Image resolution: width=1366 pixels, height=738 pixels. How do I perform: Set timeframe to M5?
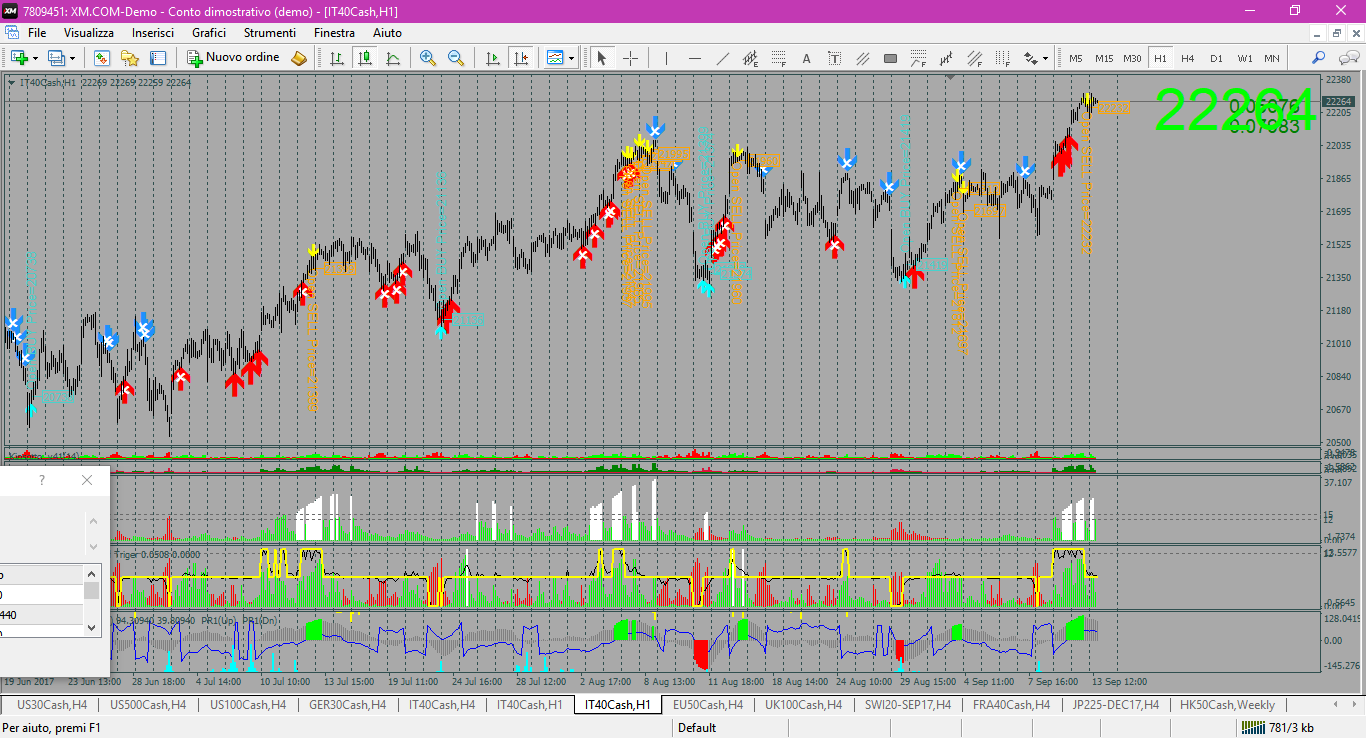click(x=1076, y=58)
